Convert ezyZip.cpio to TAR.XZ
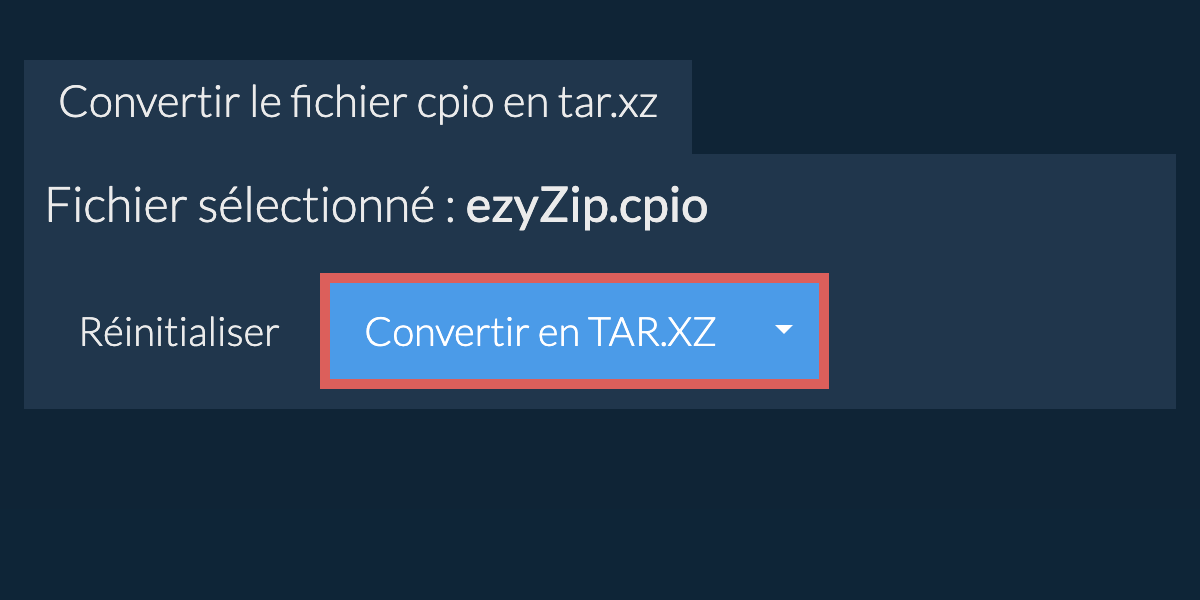This screenshot has height=600, width=1200. (x=540, y=332)
